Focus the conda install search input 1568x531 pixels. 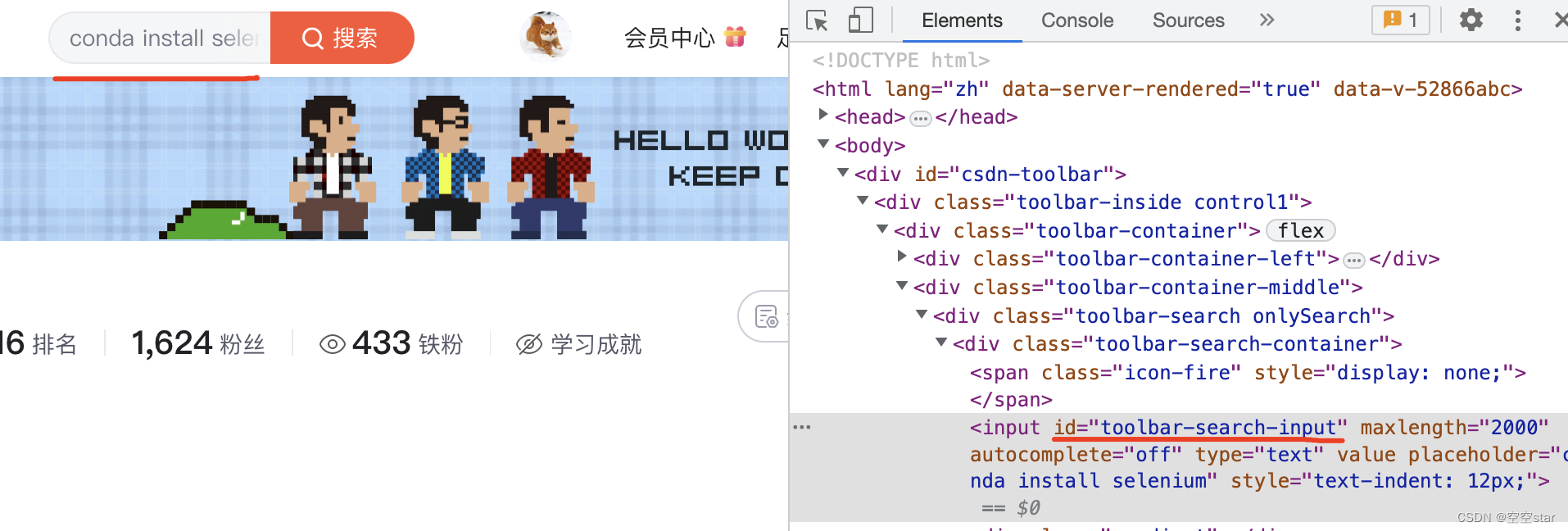pos(161,38)
